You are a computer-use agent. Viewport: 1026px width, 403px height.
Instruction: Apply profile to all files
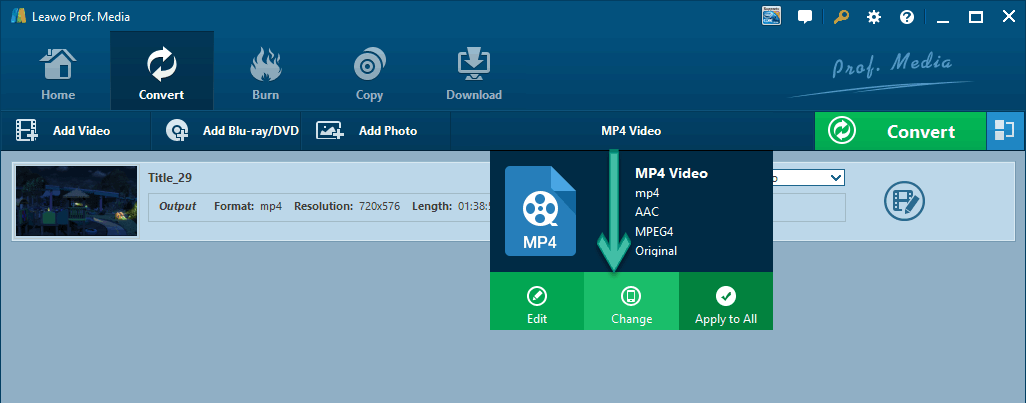point(726,301)
